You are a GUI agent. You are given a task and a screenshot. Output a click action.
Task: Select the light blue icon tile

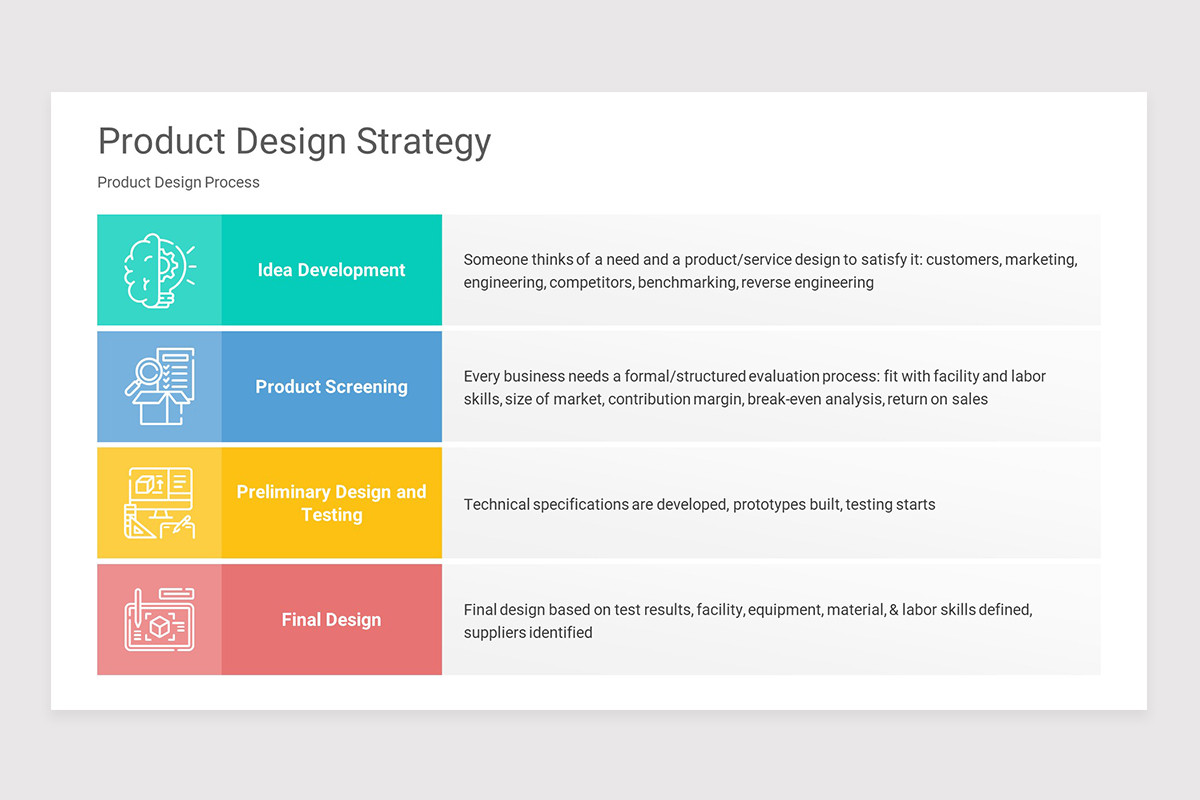click(x=159, y=387)
